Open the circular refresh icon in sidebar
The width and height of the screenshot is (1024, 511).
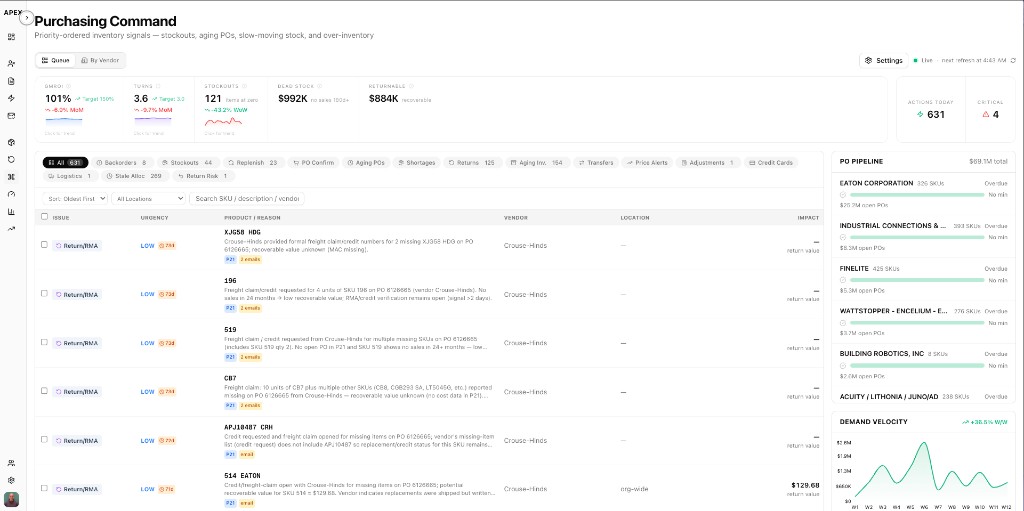[11, 159]
